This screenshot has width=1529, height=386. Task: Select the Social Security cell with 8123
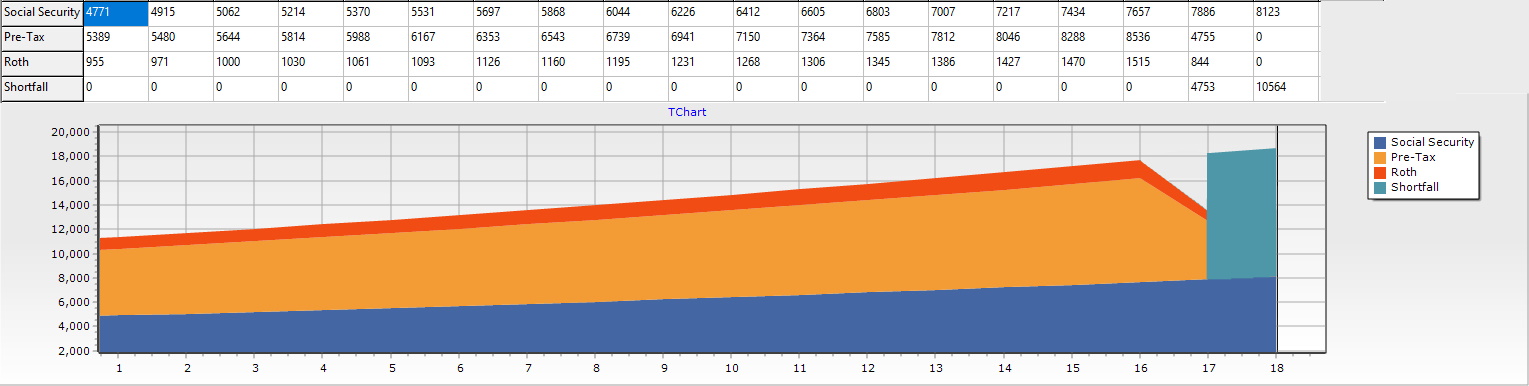point(1286,13)
